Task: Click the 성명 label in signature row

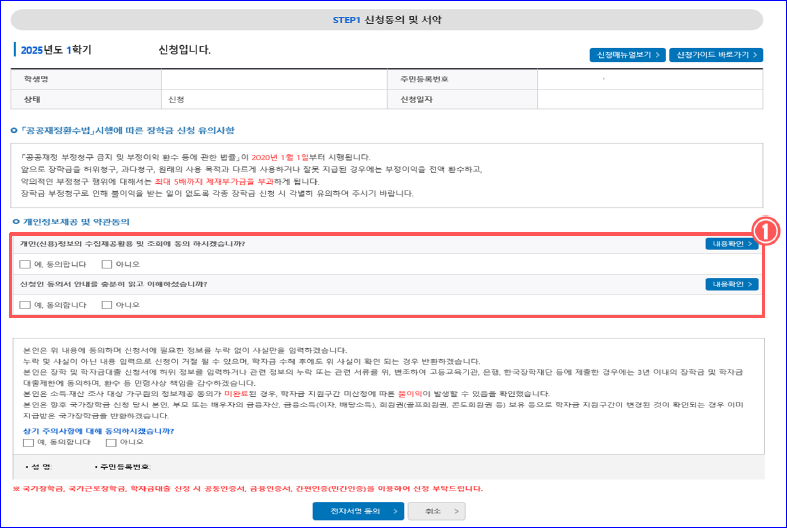Action: (x=39, y=467)
